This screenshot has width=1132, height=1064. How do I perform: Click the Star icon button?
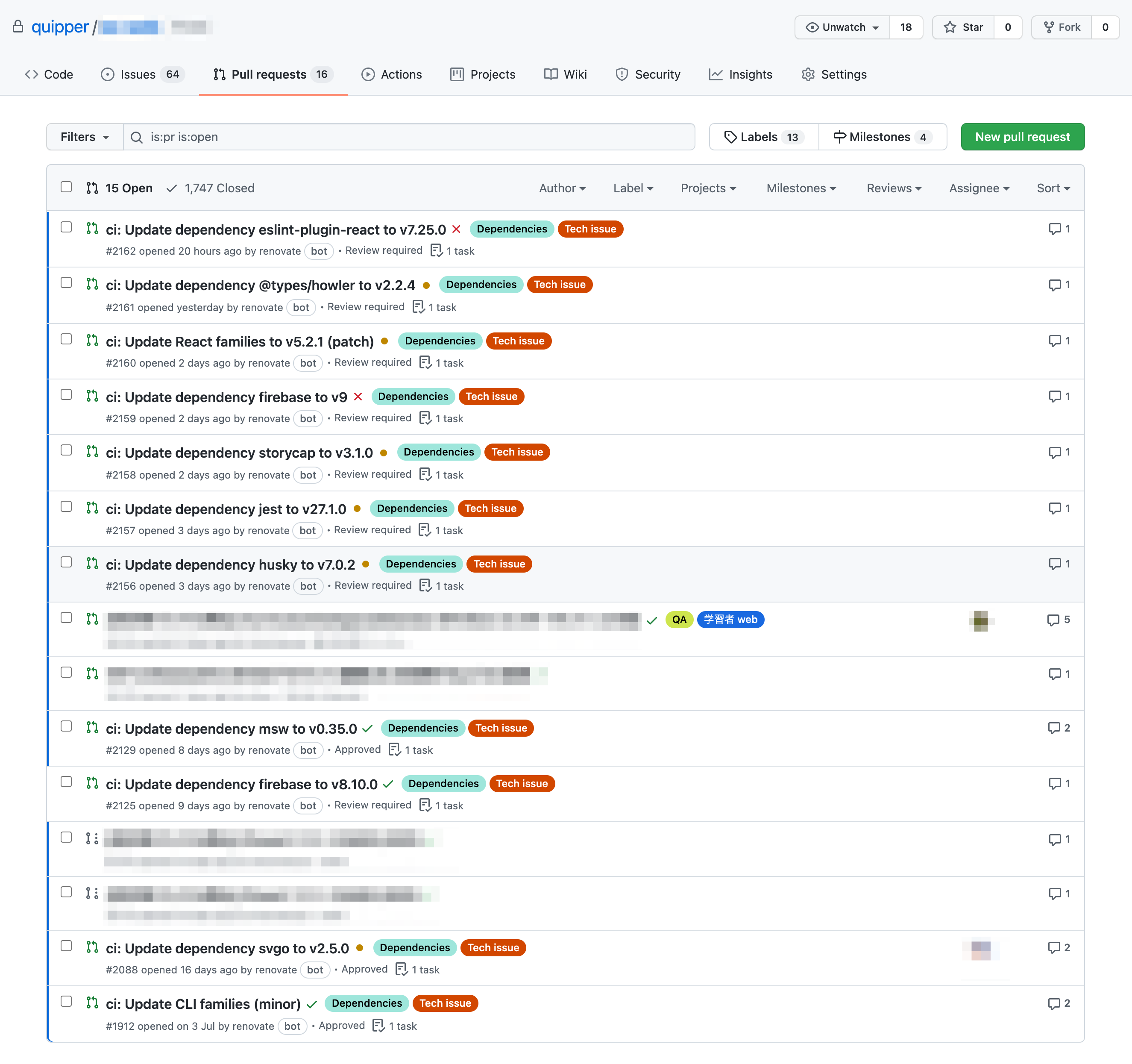963,27
